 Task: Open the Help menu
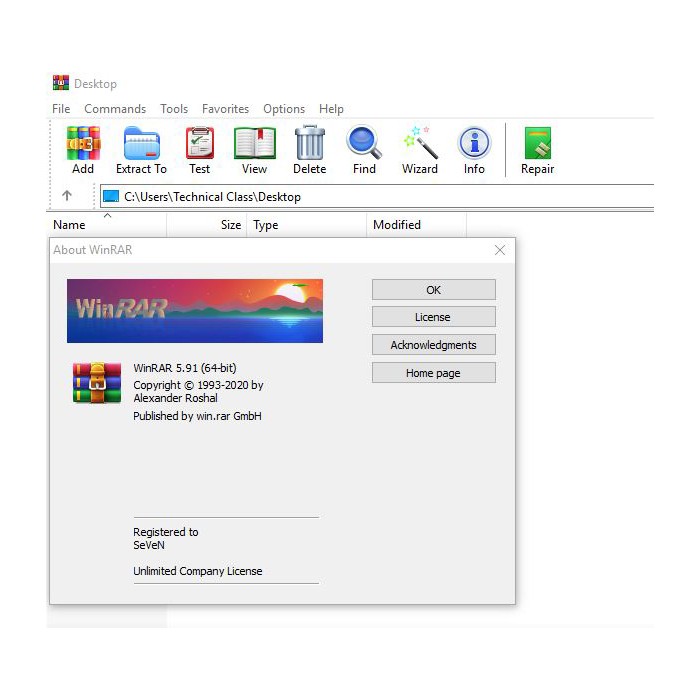331,109
